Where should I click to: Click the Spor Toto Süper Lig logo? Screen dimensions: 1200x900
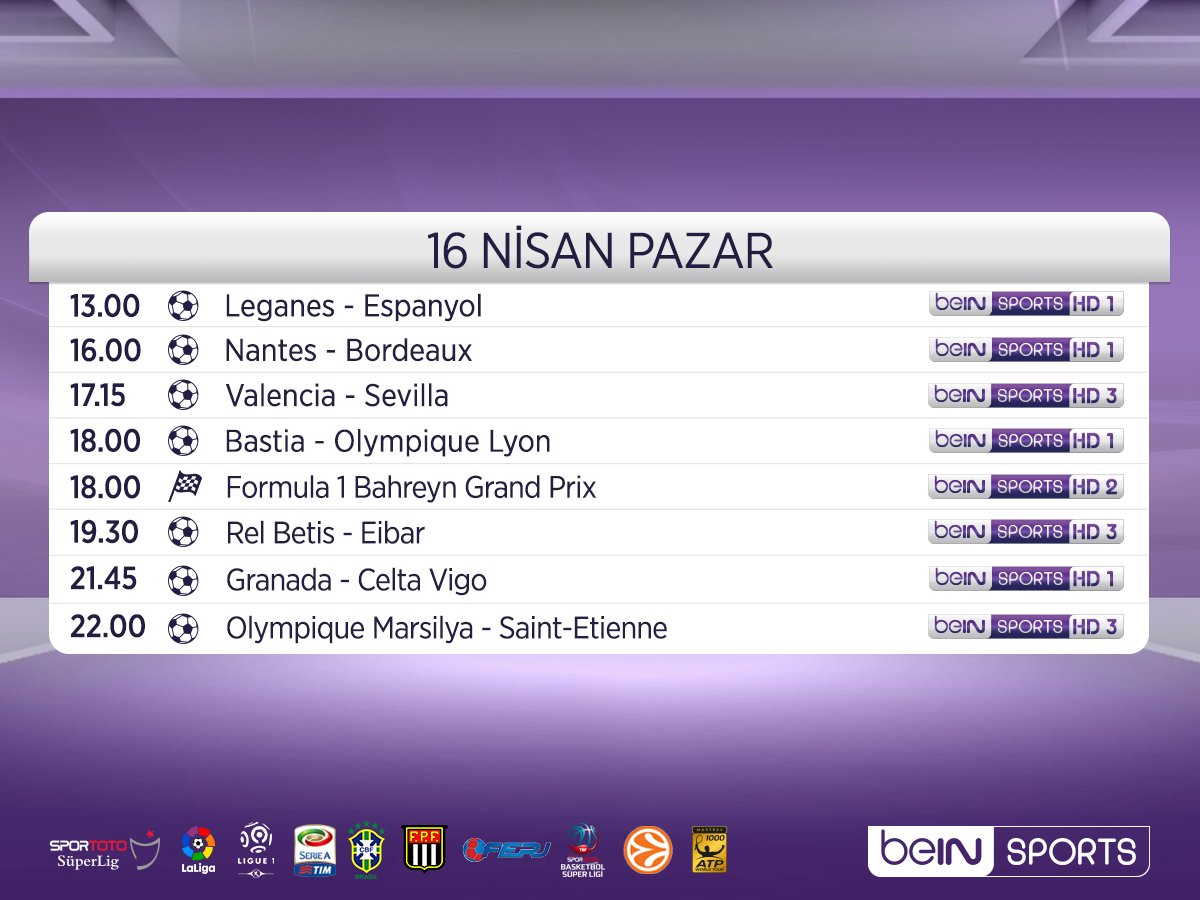[x=106, y=850]
